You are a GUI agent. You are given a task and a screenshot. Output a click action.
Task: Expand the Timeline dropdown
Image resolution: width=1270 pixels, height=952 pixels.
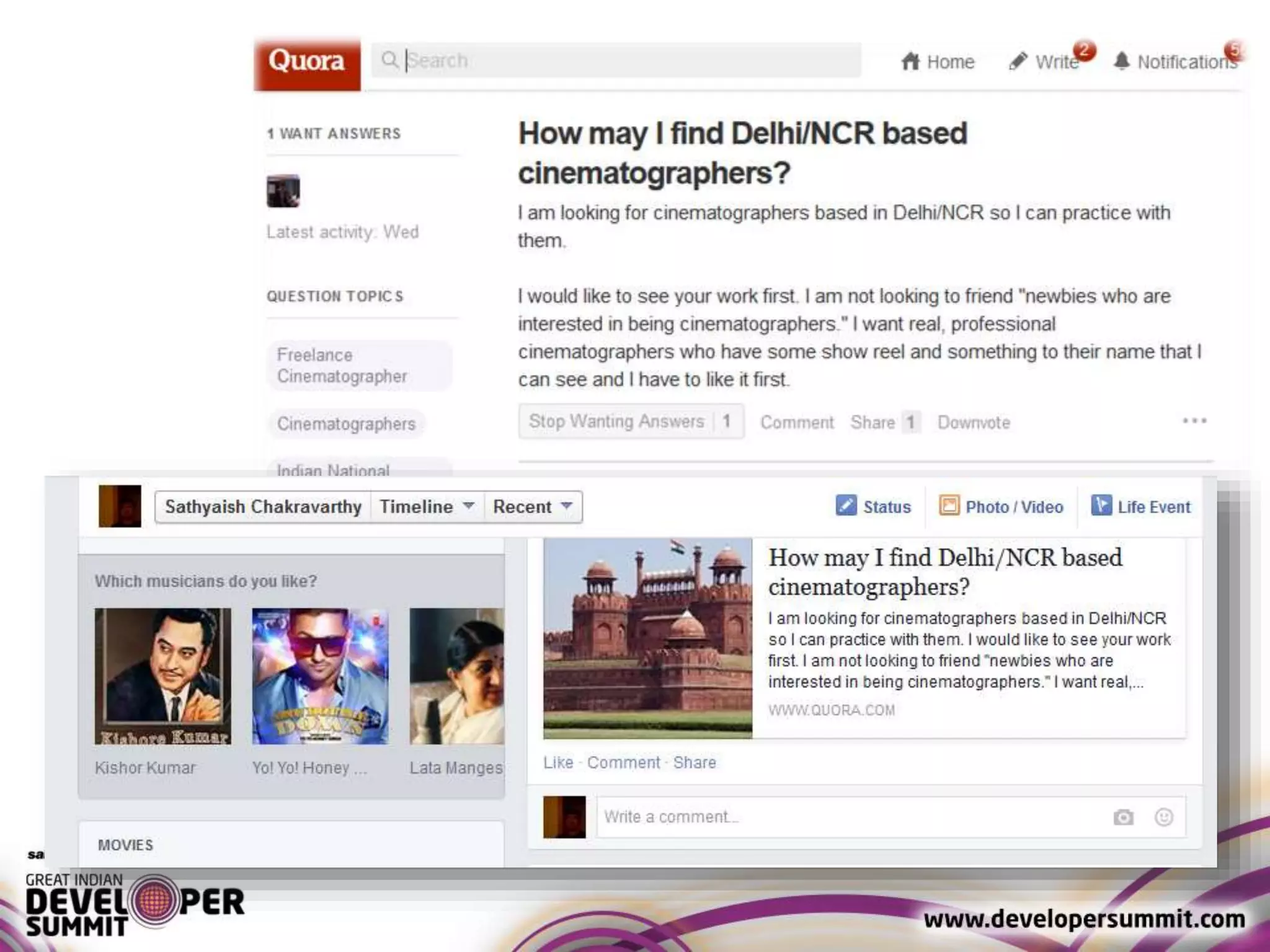(x=427, y=507)
